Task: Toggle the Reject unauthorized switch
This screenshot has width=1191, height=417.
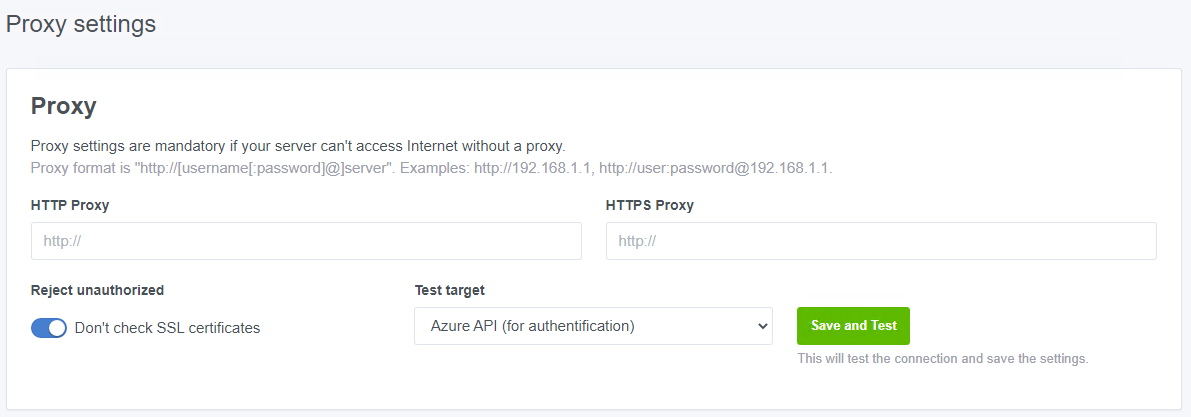Action: (x=49, y=328)
